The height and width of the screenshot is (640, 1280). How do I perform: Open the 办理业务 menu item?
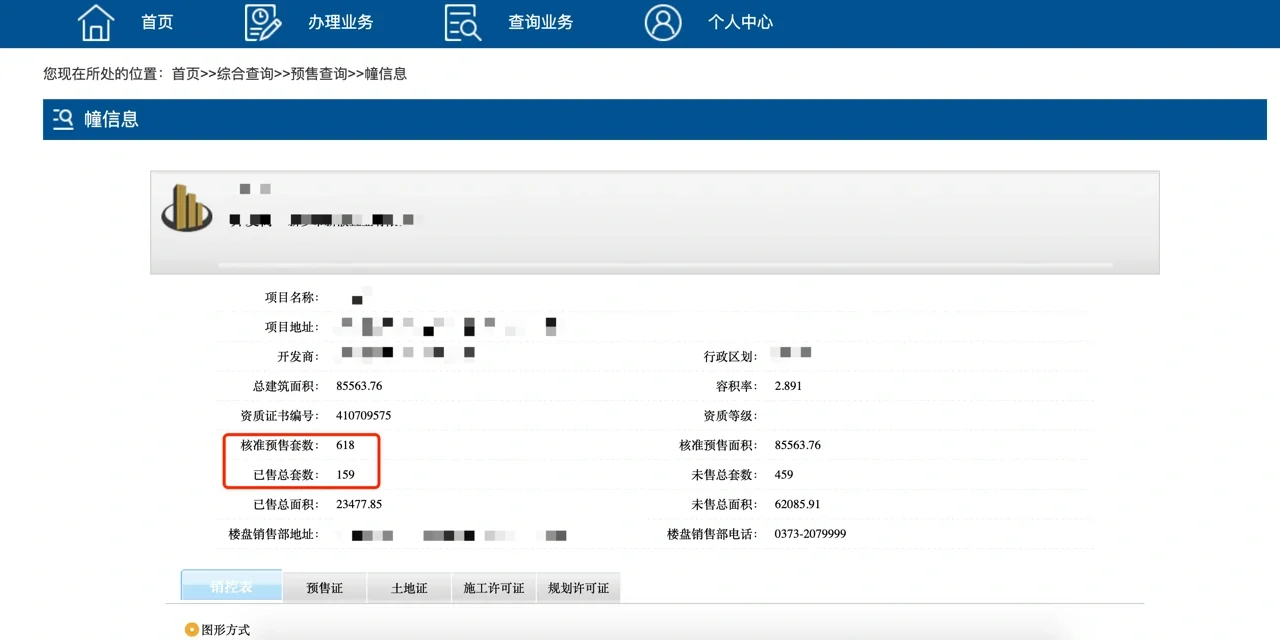tap(341, 22)
